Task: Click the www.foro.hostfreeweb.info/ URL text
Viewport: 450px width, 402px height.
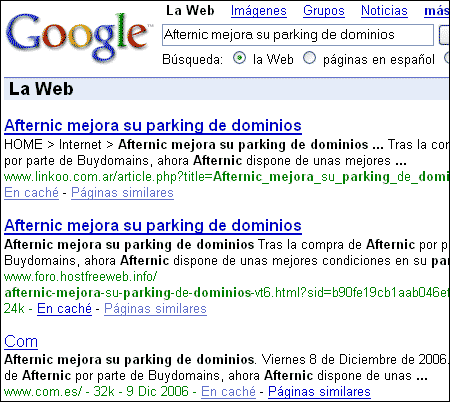Action: (x=80, y=277)
